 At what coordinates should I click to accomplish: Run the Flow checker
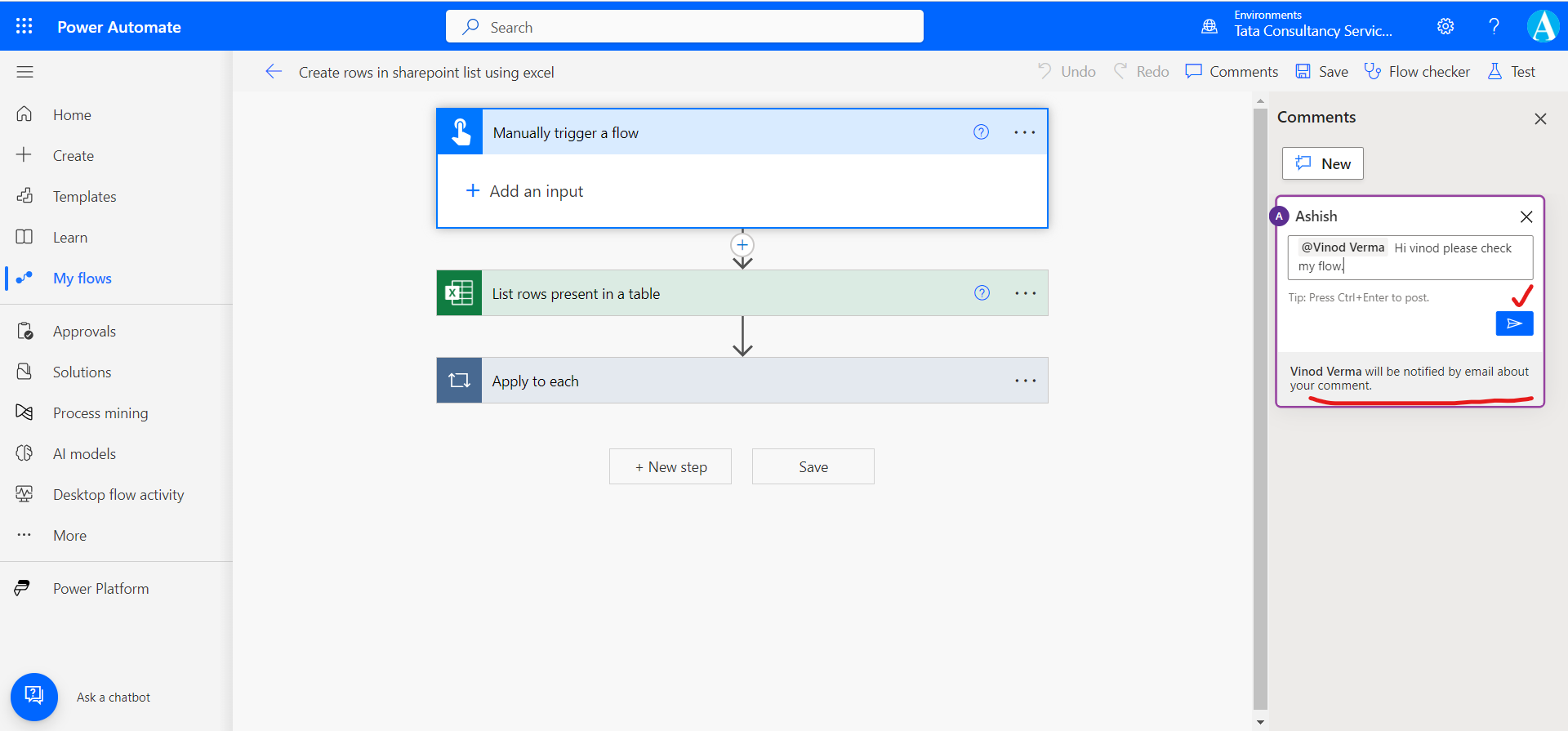click(x=1417, y=72)
